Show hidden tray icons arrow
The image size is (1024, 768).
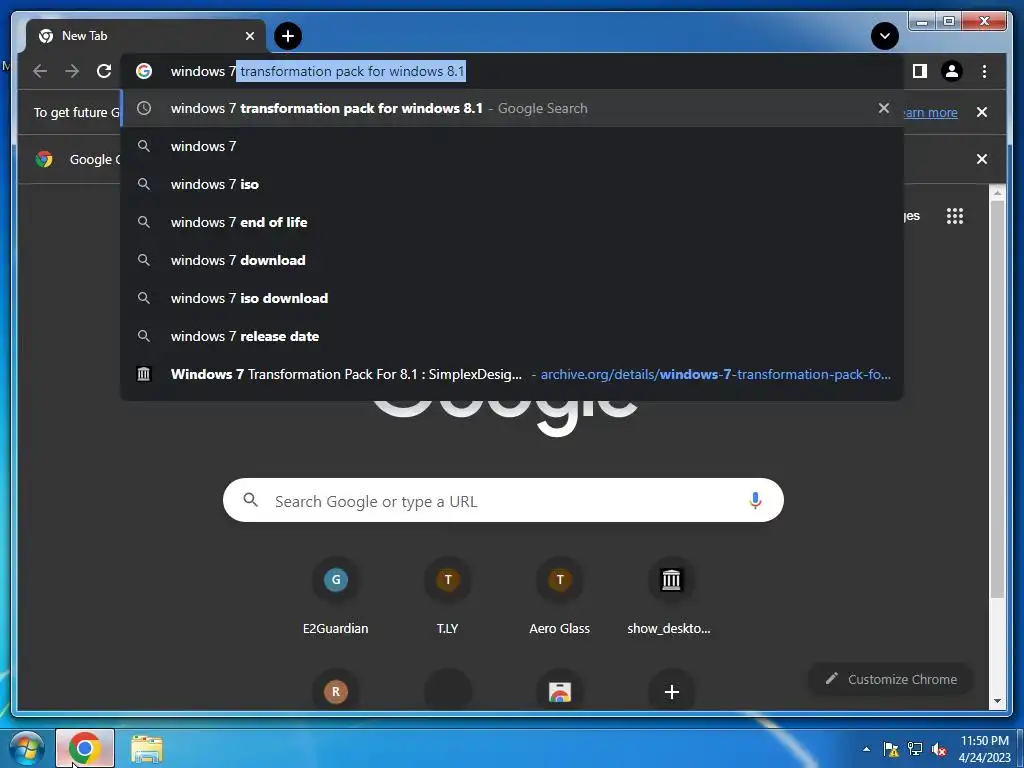(866, 749)
